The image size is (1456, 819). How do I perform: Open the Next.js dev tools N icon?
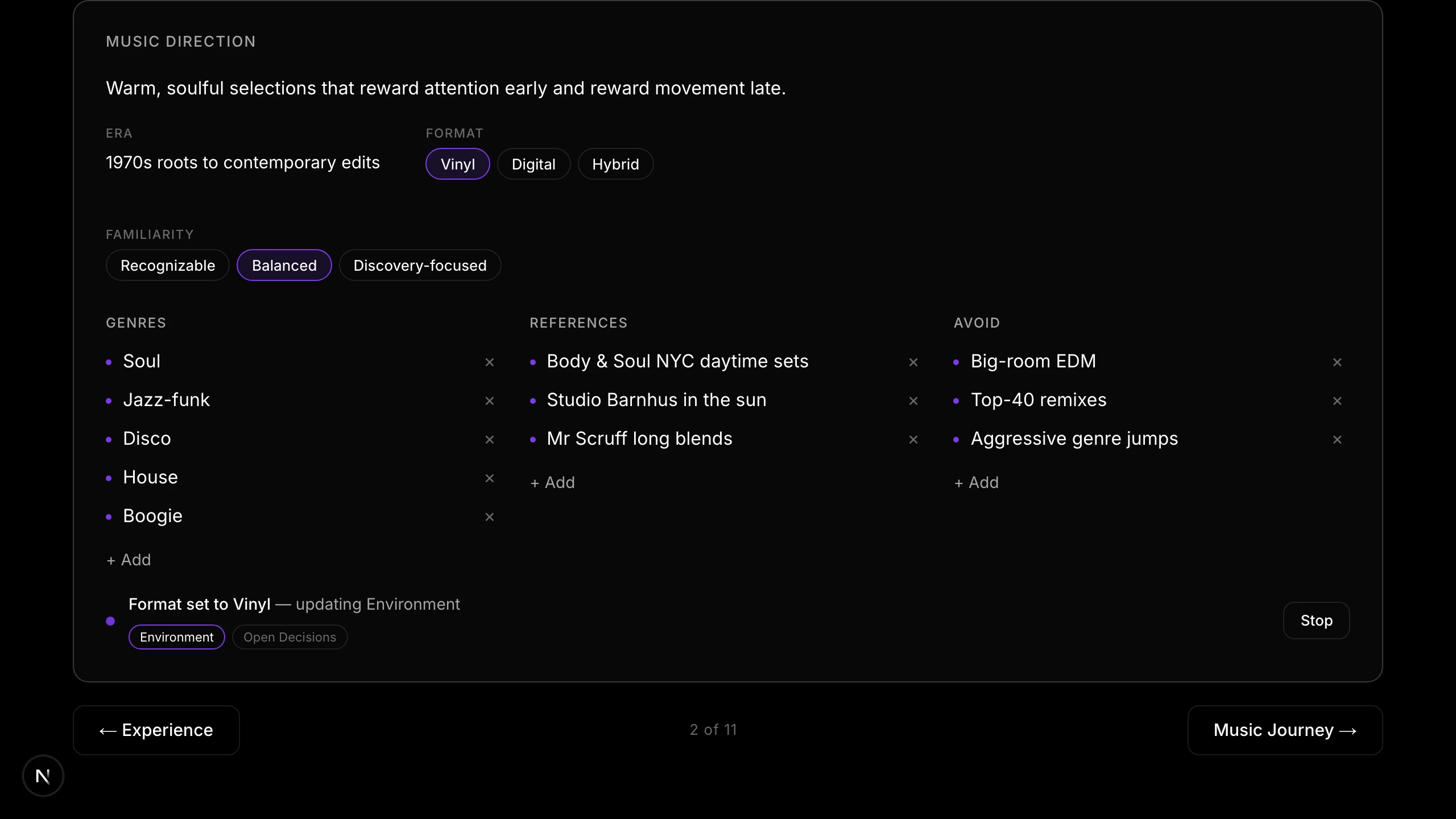click(43, 776)
